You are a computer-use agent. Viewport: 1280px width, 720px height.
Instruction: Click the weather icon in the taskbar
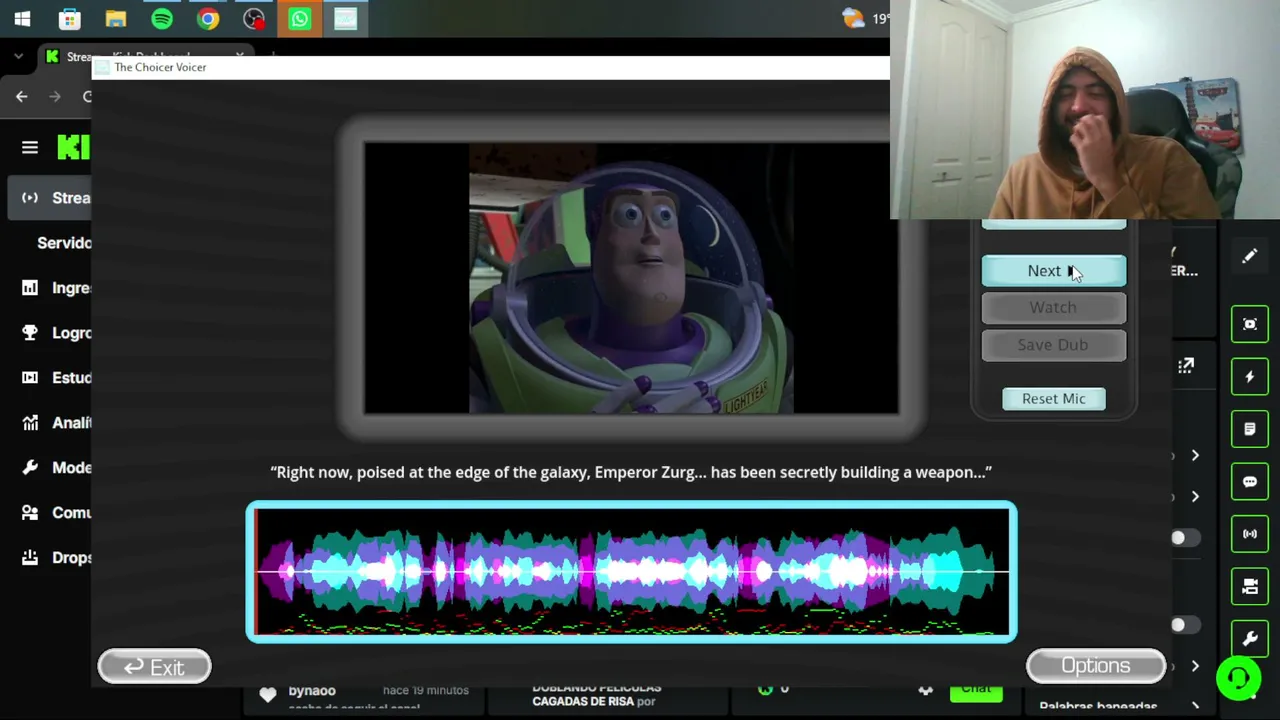pos(853,19)
